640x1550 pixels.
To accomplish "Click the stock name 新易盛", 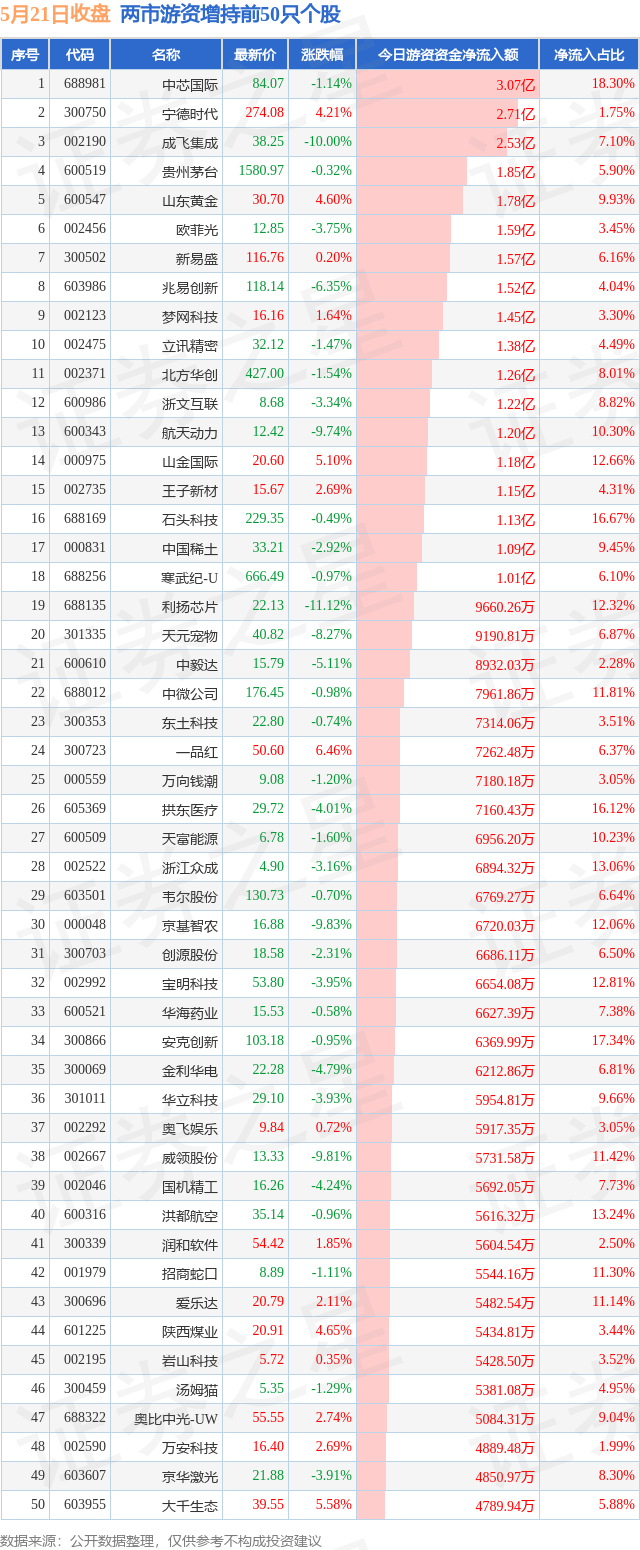I will (197, 258).
